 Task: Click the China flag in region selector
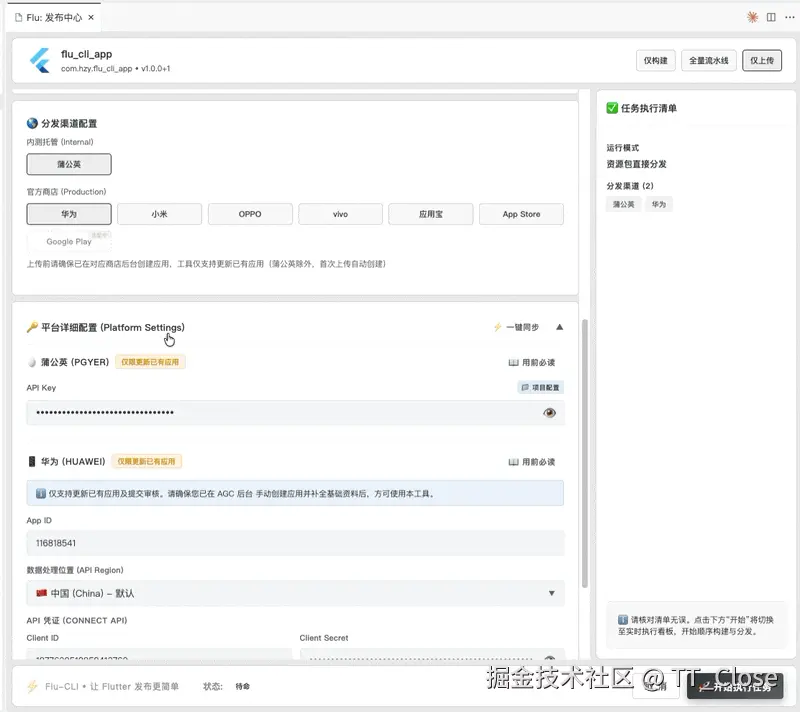tap(42, 593)
